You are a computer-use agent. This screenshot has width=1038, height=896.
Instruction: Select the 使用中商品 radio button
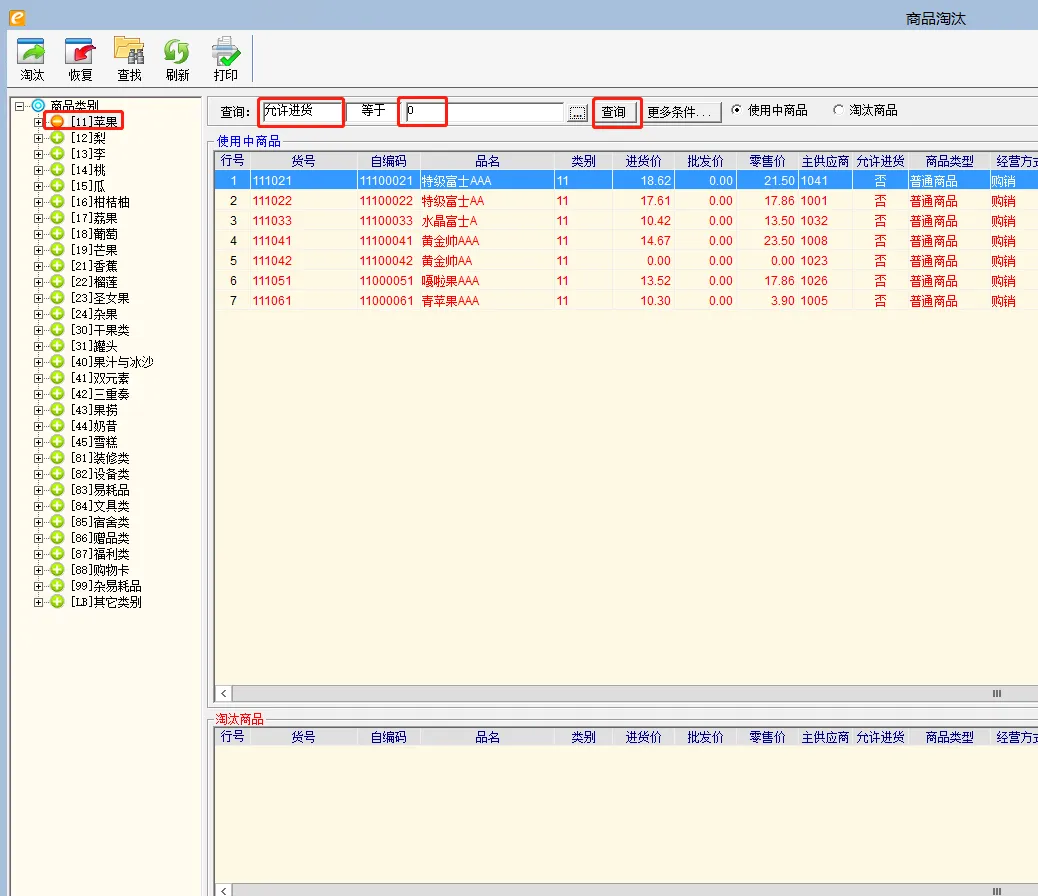(x=737, y=111)
